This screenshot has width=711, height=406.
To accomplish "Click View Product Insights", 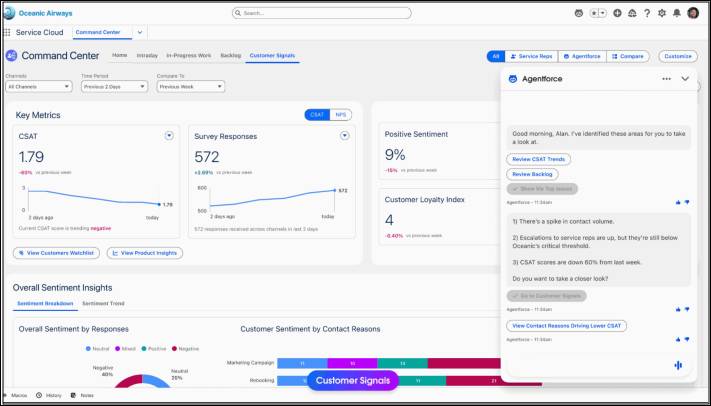I will 145,253.
